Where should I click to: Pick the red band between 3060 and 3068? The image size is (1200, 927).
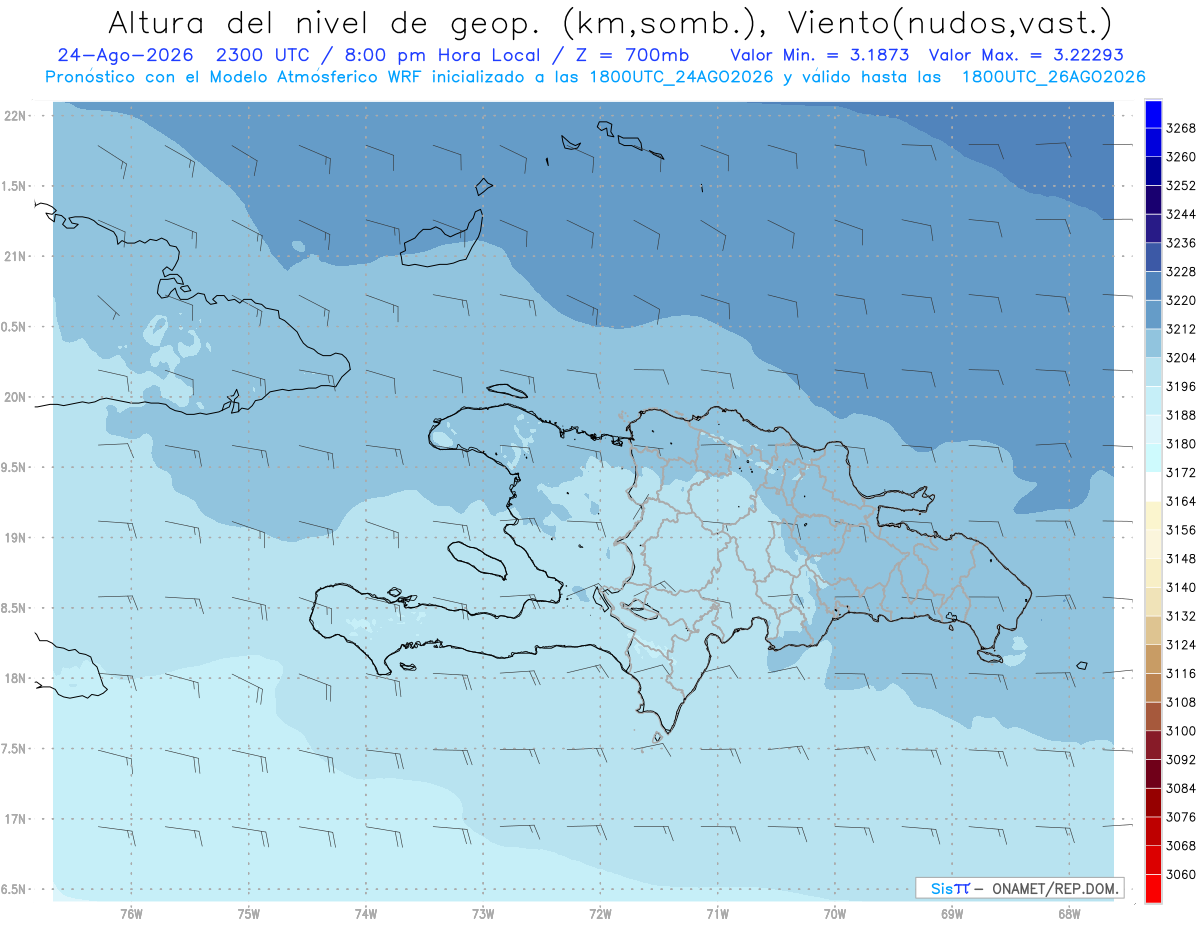coord(1153,860)
